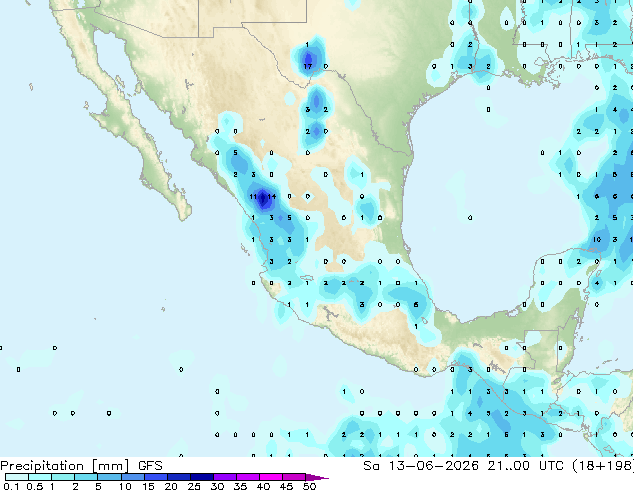Image resolution: width=634 pixels, height=490 pixels.
Task: Click the over-50 mm arrow legend tip
Action: (317, 477)
